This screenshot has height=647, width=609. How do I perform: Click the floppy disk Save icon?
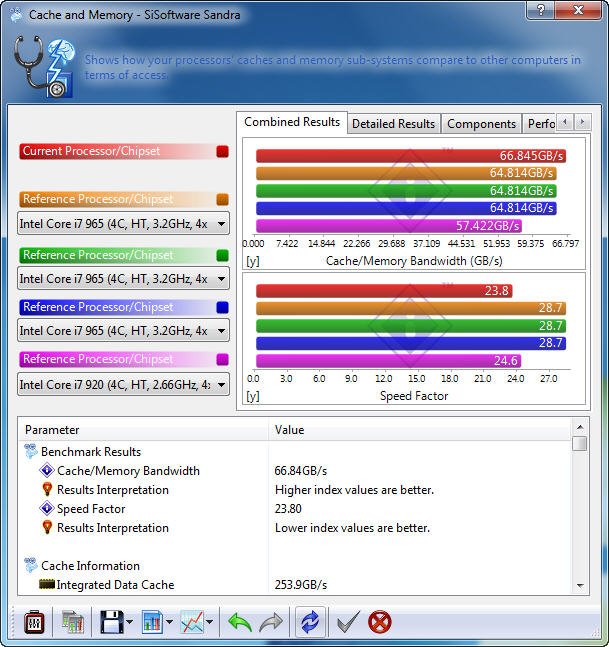point(112,622)
